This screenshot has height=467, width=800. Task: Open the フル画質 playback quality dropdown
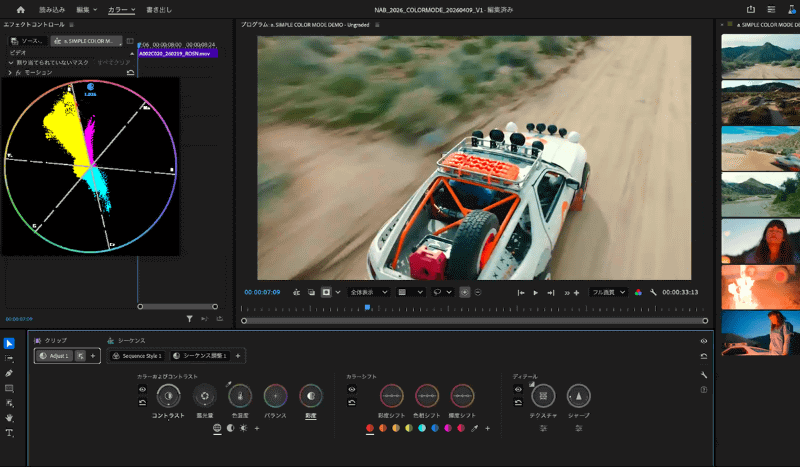pyautogui.click(x=608, y=292)
